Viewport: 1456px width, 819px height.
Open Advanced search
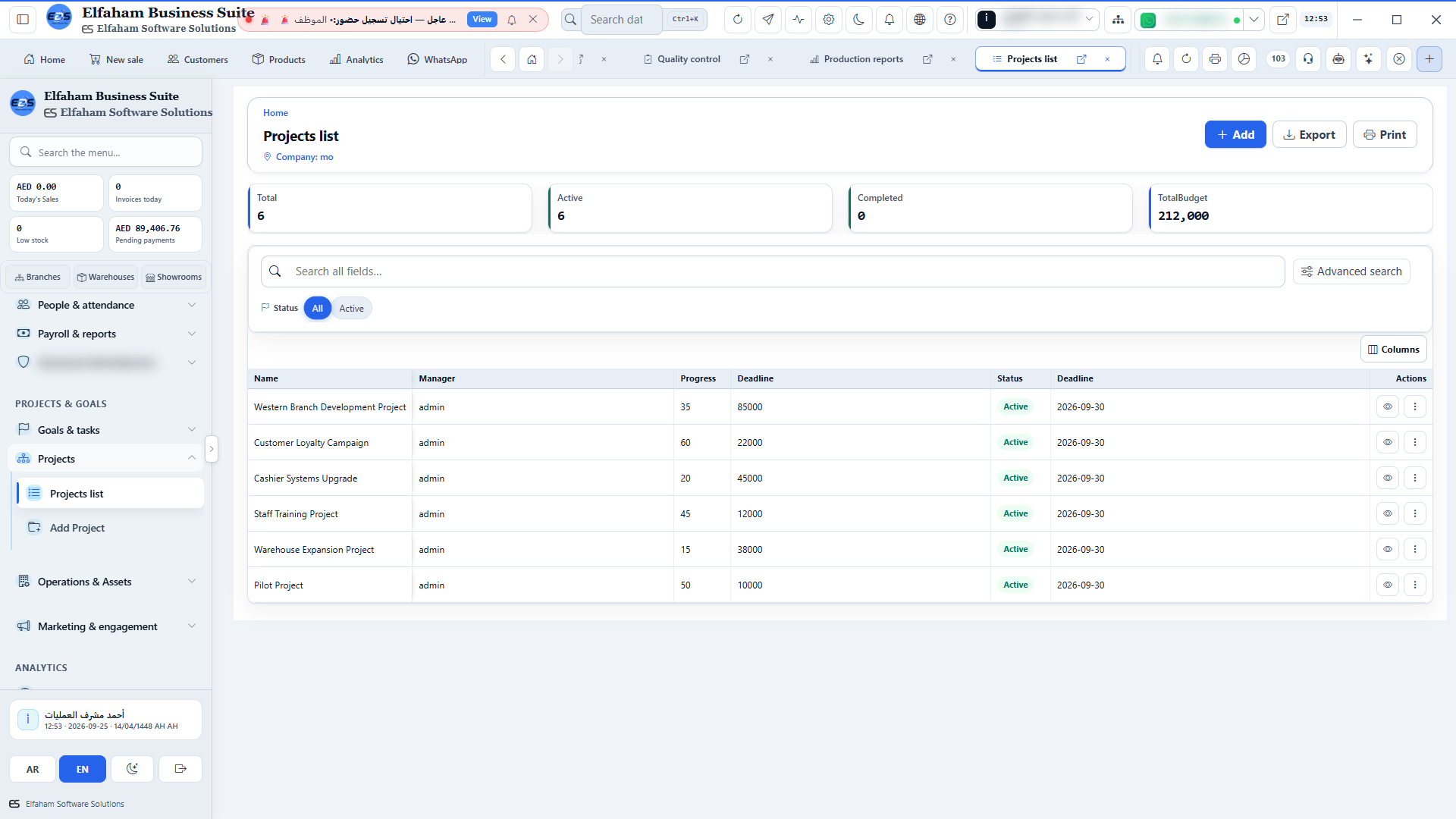point(1351,271)
